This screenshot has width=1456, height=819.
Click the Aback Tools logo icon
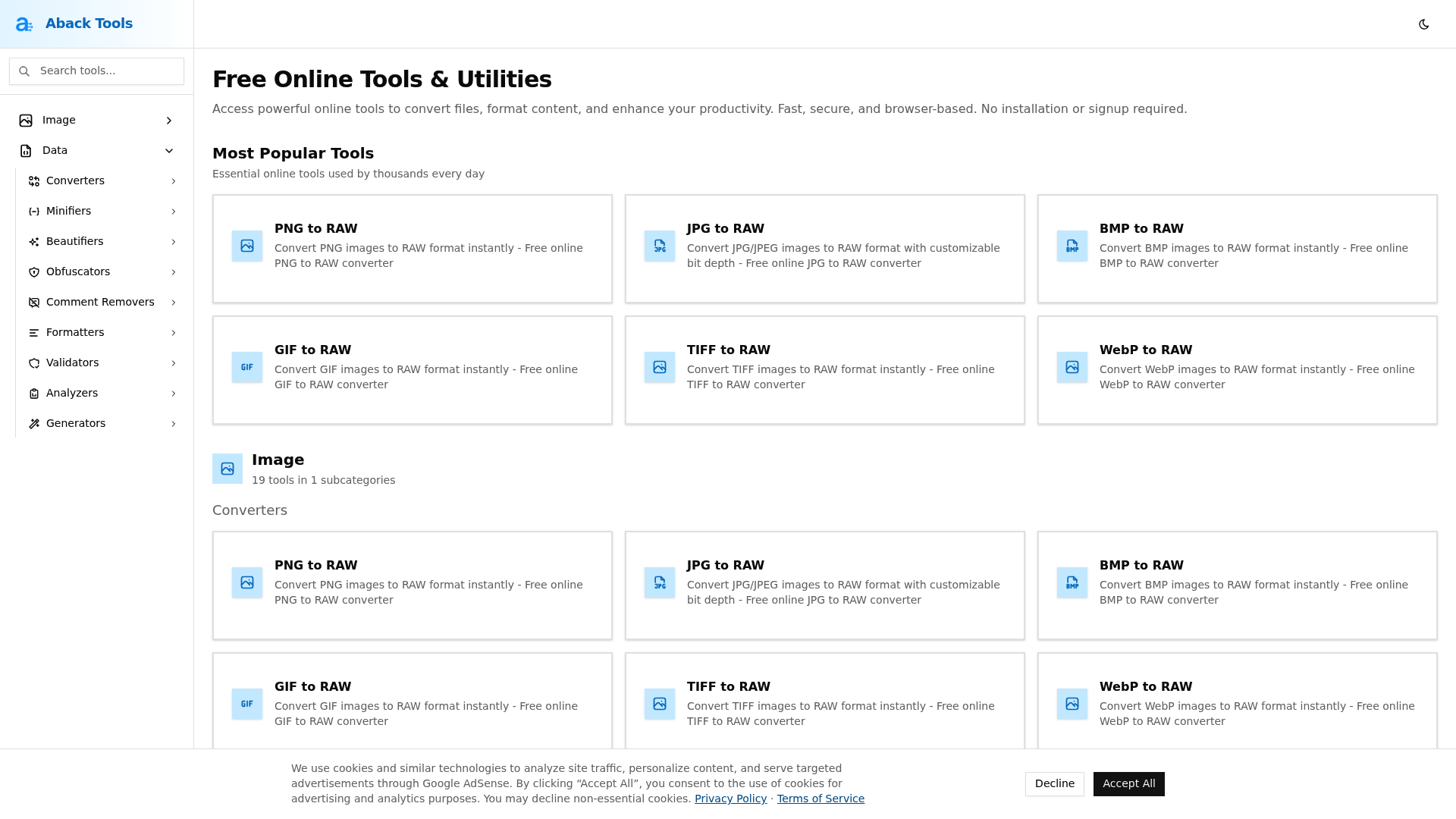(x=24, y=24)
